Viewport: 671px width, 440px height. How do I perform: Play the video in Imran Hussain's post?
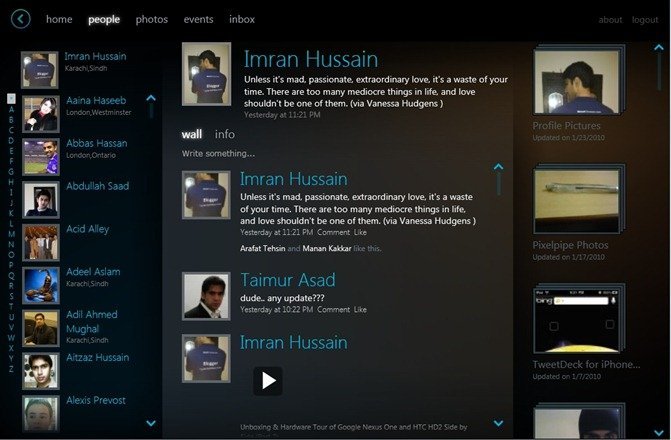pos(267,381)
